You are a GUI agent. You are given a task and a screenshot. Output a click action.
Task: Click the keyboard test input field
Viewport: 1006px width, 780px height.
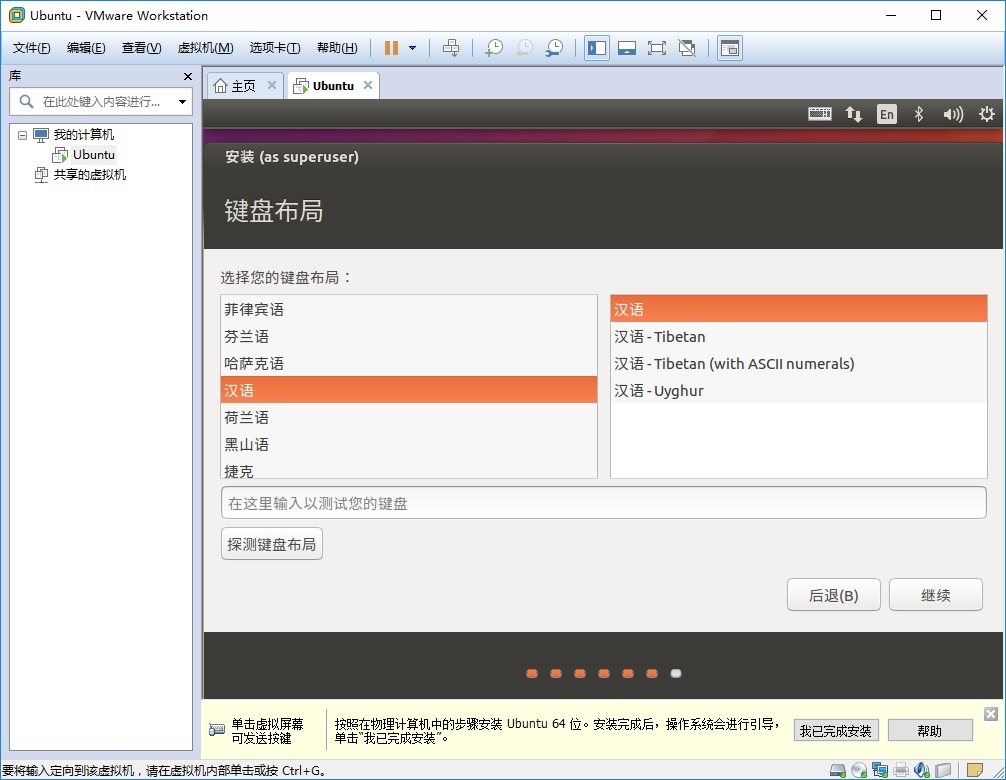pos(604,503)
